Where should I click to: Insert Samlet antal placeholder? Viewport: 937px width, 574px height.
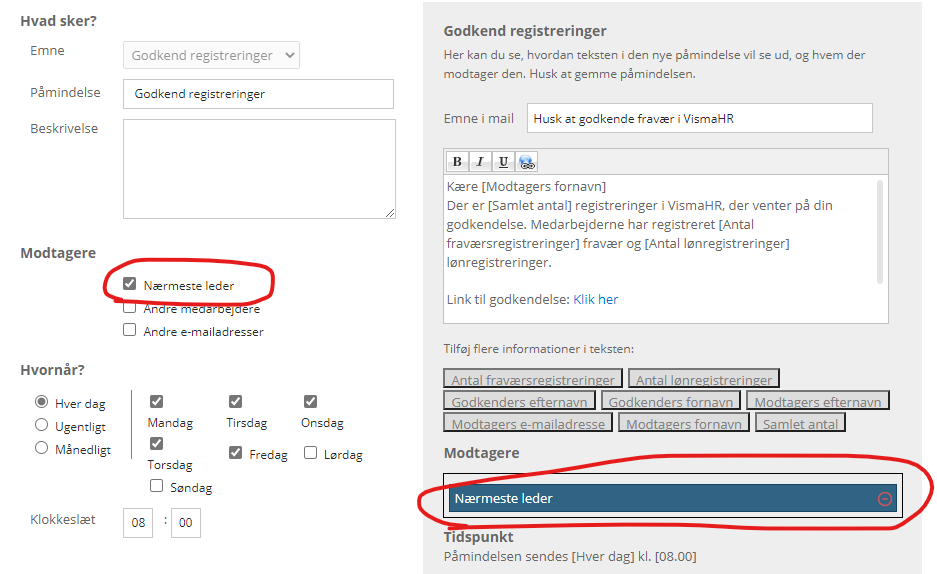(800, 423)
